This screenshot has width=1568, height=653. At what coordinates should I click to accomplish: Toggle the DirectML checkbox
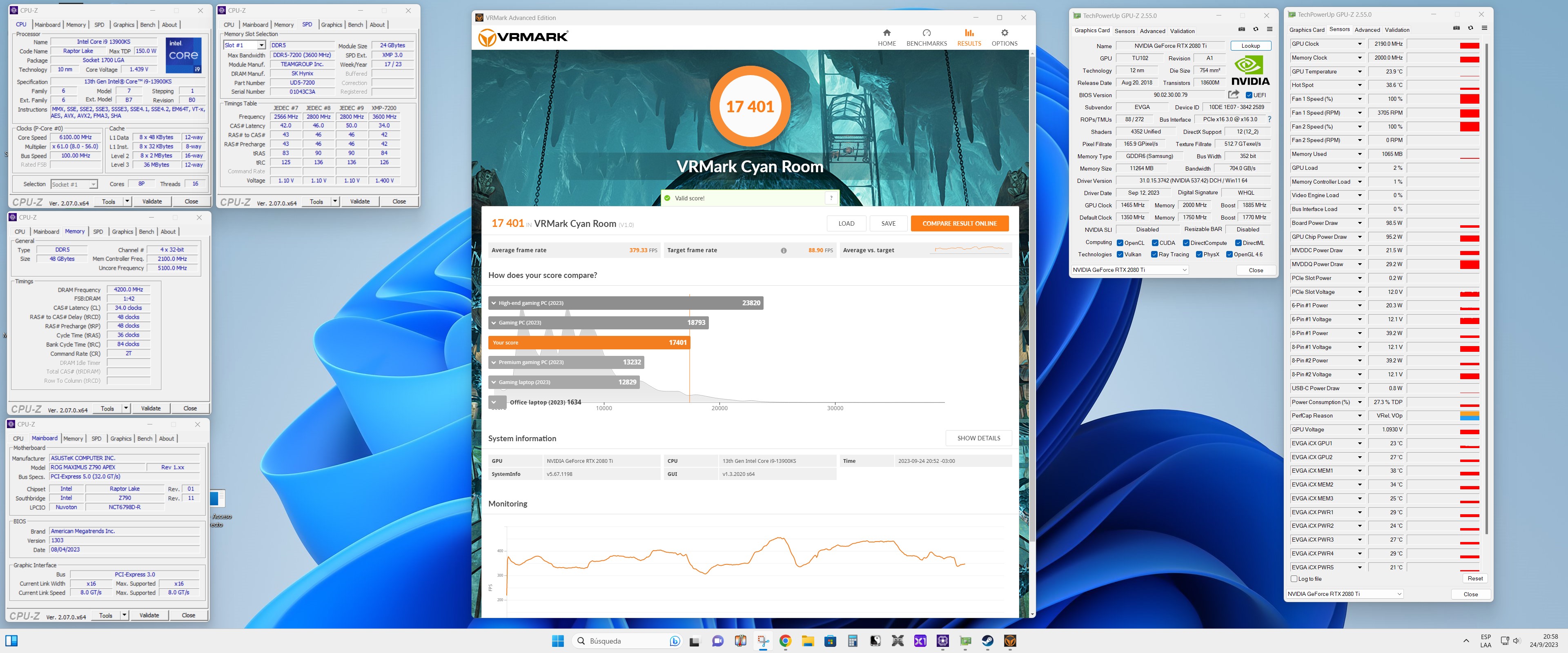coord(1238,243)
